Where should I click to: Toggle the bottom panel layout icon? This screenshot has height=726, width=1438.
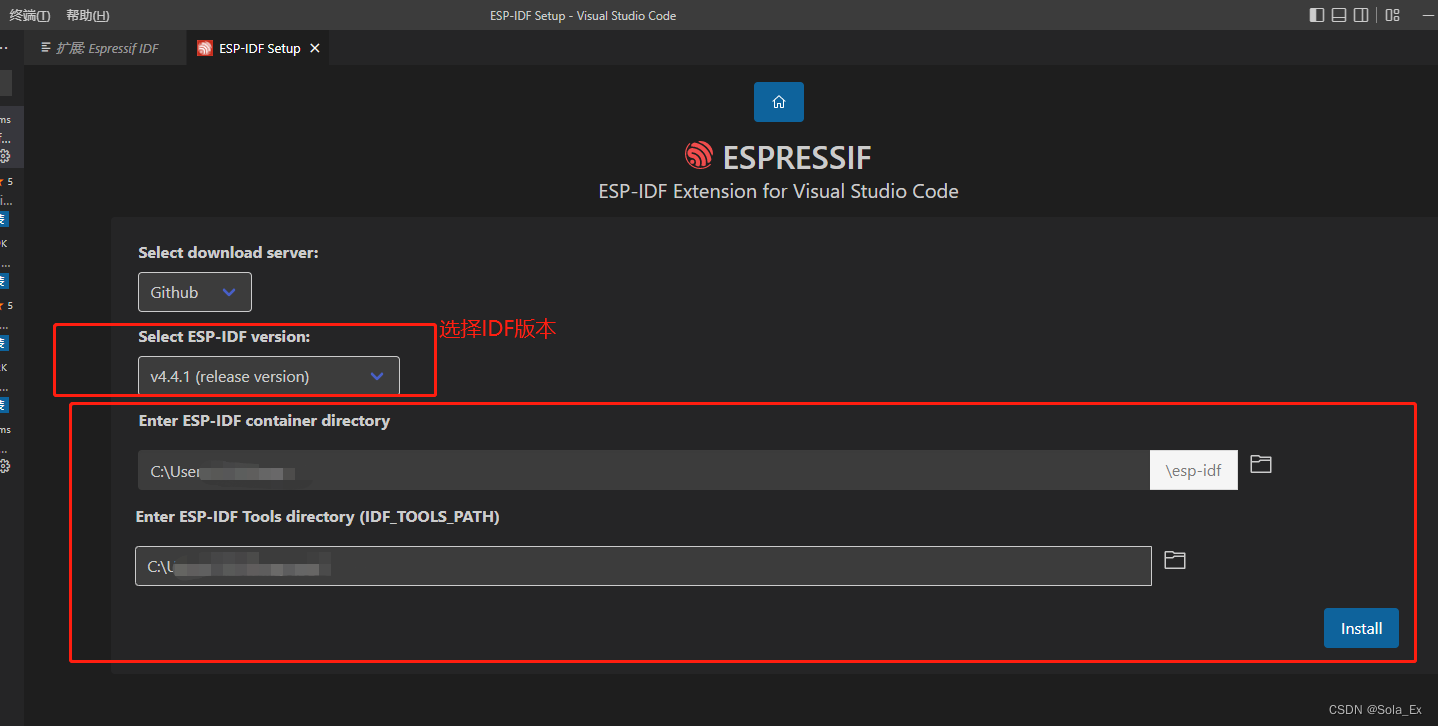pos(1339,15)
